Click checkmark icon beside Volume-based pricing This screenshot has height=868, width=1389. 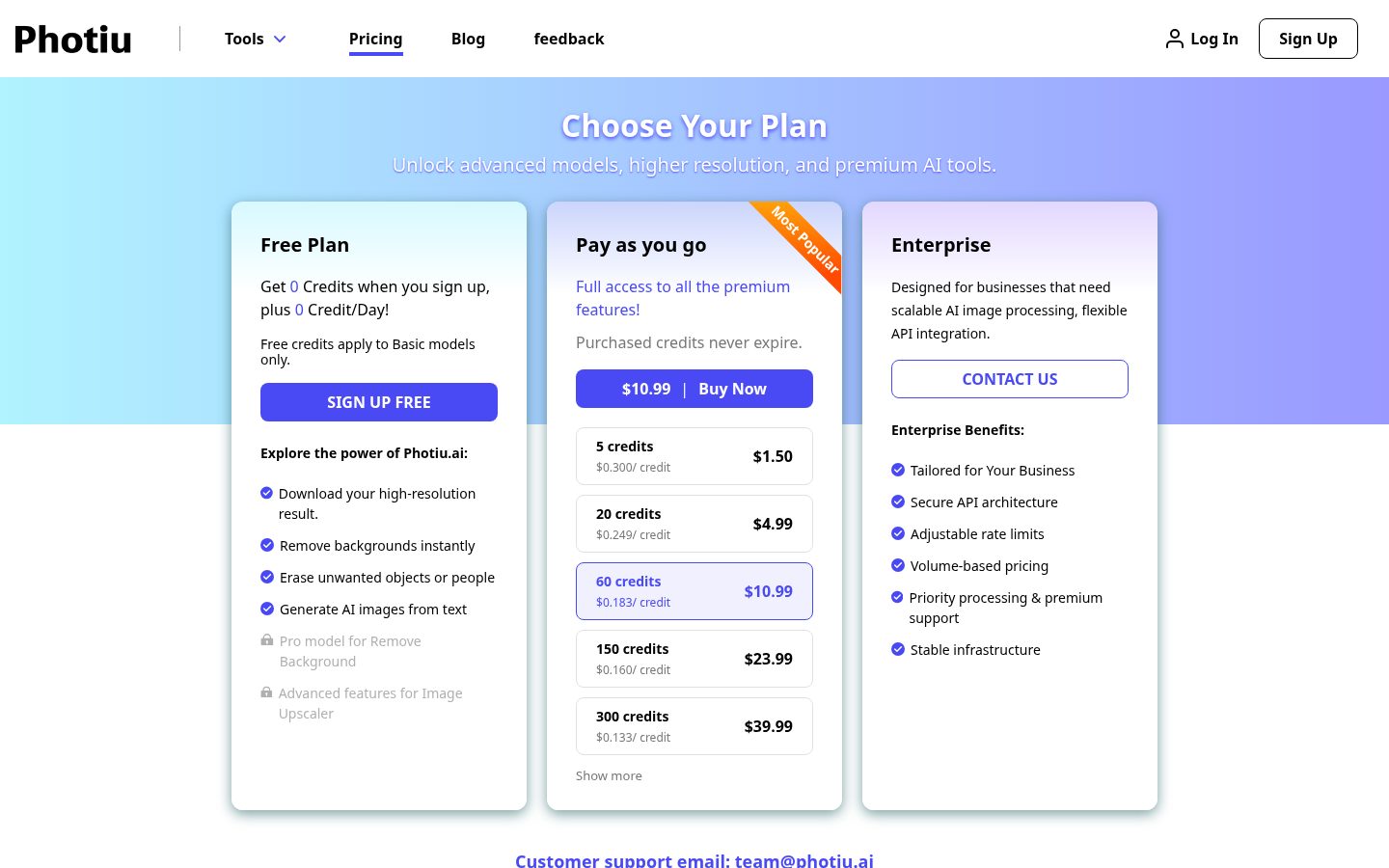pos(898,565)
